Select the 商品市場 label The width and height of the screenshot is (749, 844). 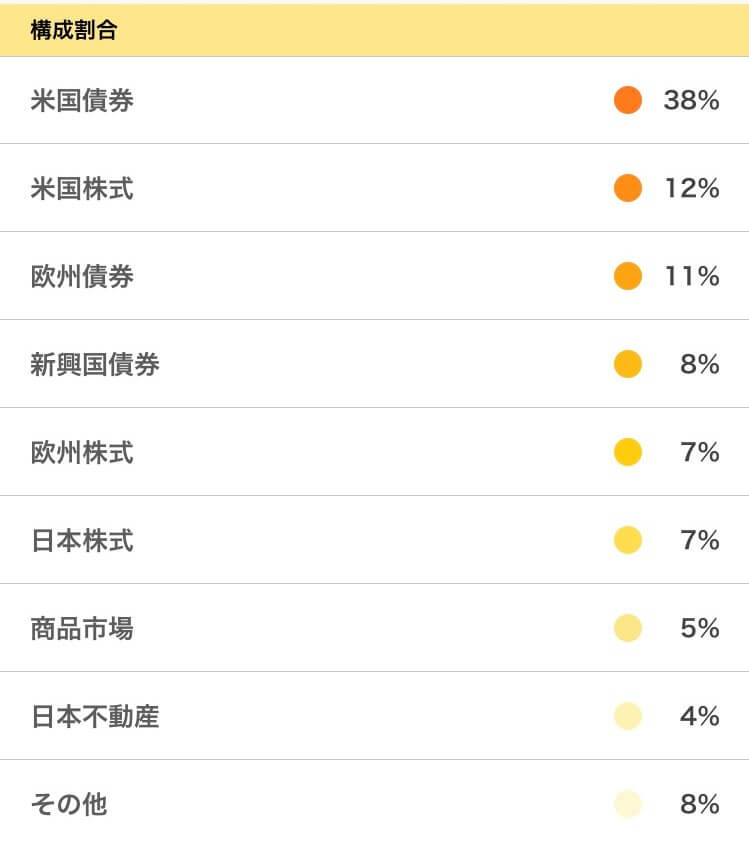[x=82, y=629]
